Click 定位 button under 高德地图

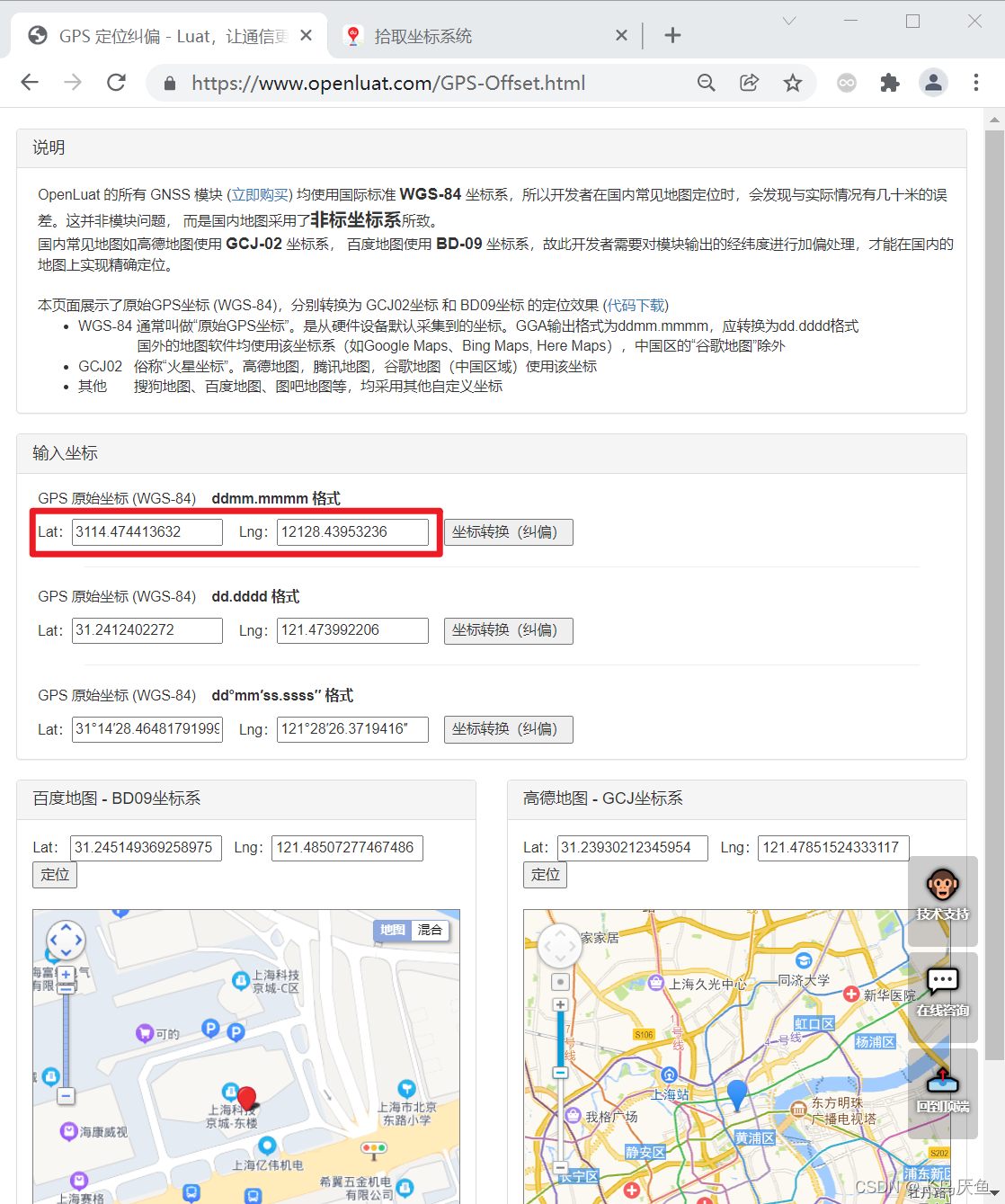pos(546,875)
